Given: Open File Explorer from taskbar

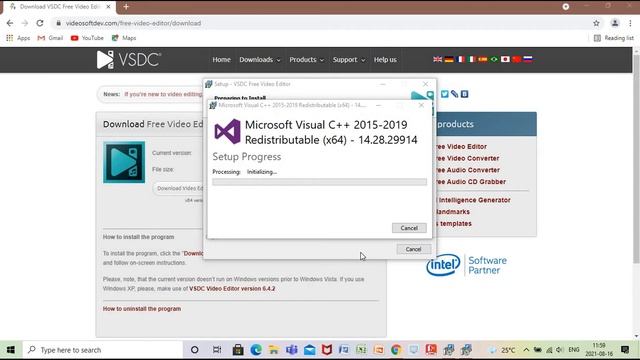Looking at the screenshot, I should point(274,350).
